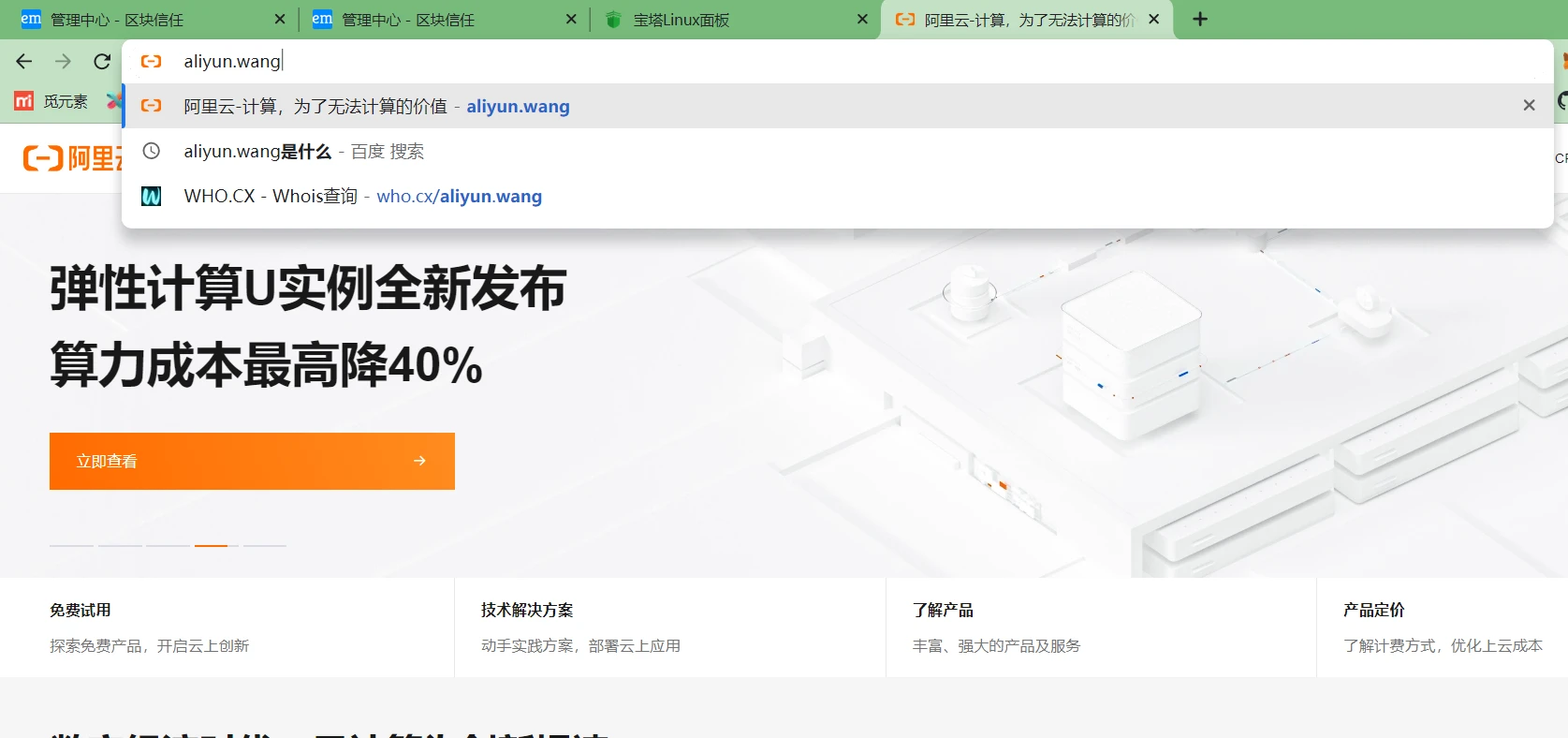Close the 宝塔Linux面板 tab

point(862,20)
